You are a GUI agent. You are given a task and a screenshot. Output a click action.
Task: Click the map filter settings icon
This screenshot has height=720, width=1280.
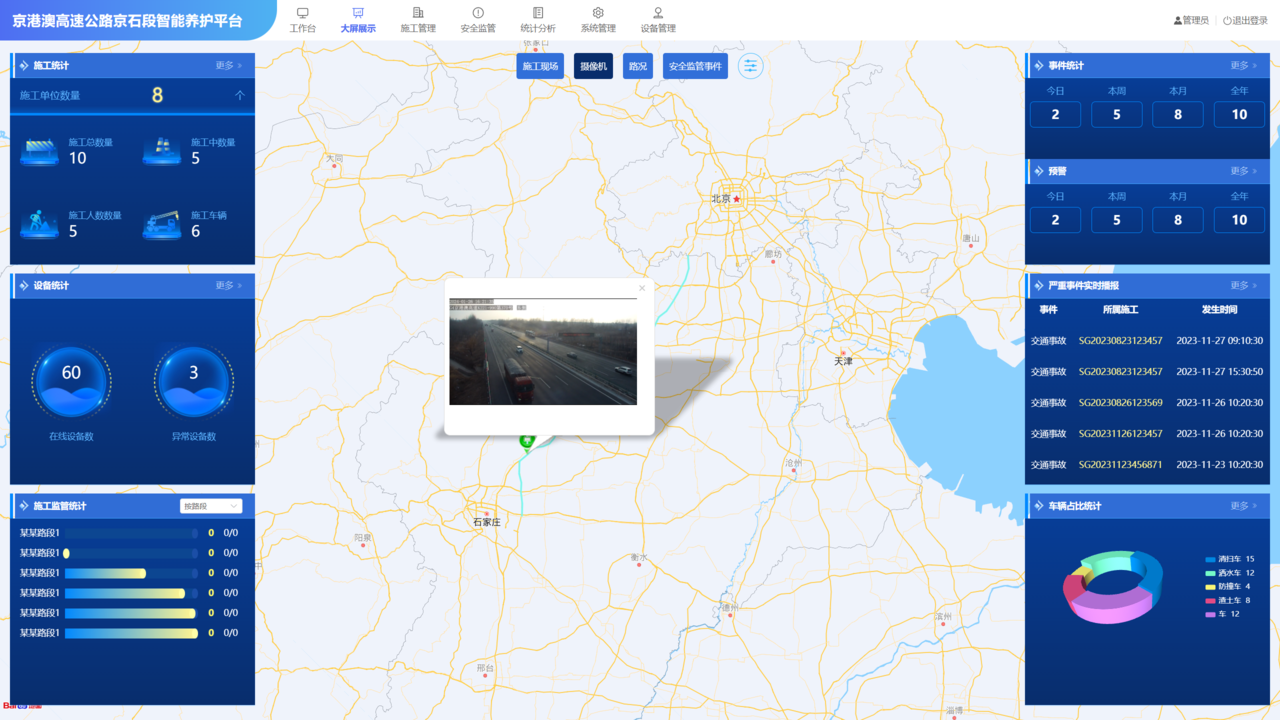(x=750, y=66)
